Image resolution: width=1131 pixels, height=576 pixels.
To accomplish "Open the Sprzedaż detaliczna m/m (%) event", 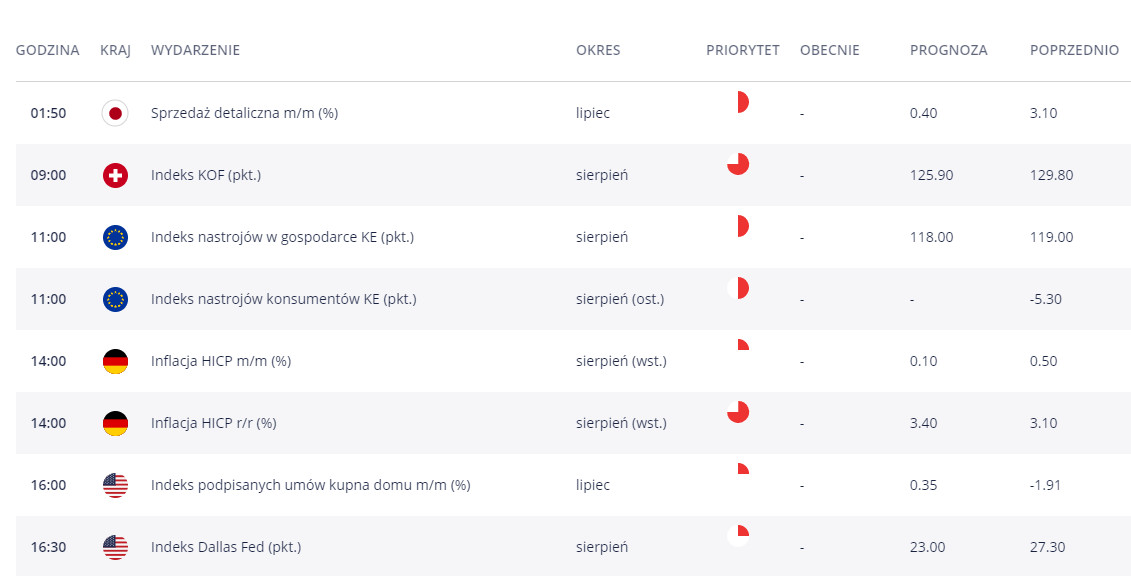I will coord(245,113).
